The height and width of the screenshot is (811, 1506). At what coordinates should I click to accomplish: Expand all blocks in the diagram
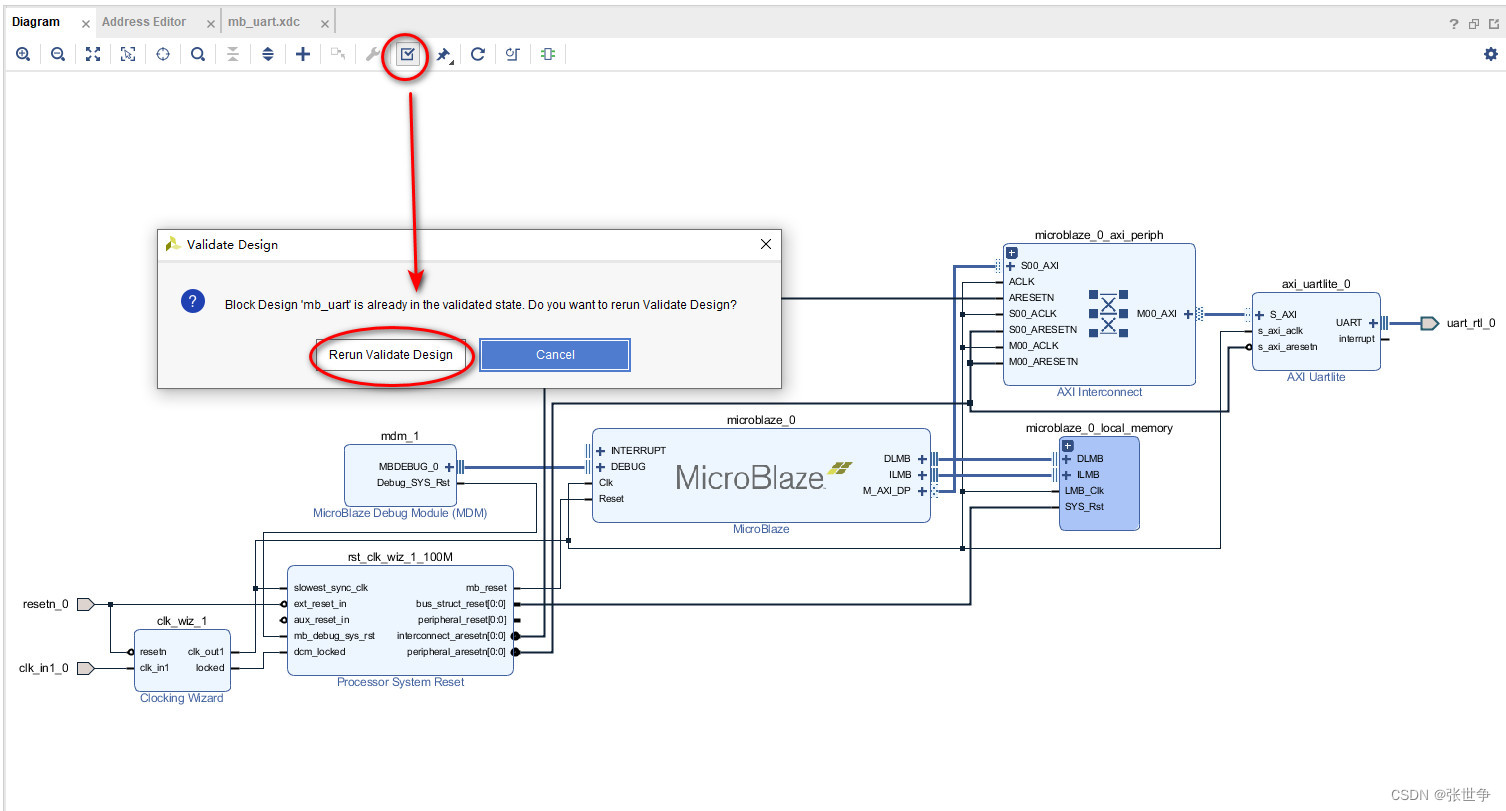268,54
